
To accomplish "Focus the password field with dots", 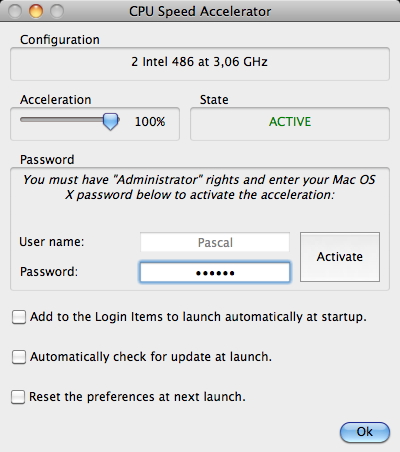I will [x=215, y=272].
